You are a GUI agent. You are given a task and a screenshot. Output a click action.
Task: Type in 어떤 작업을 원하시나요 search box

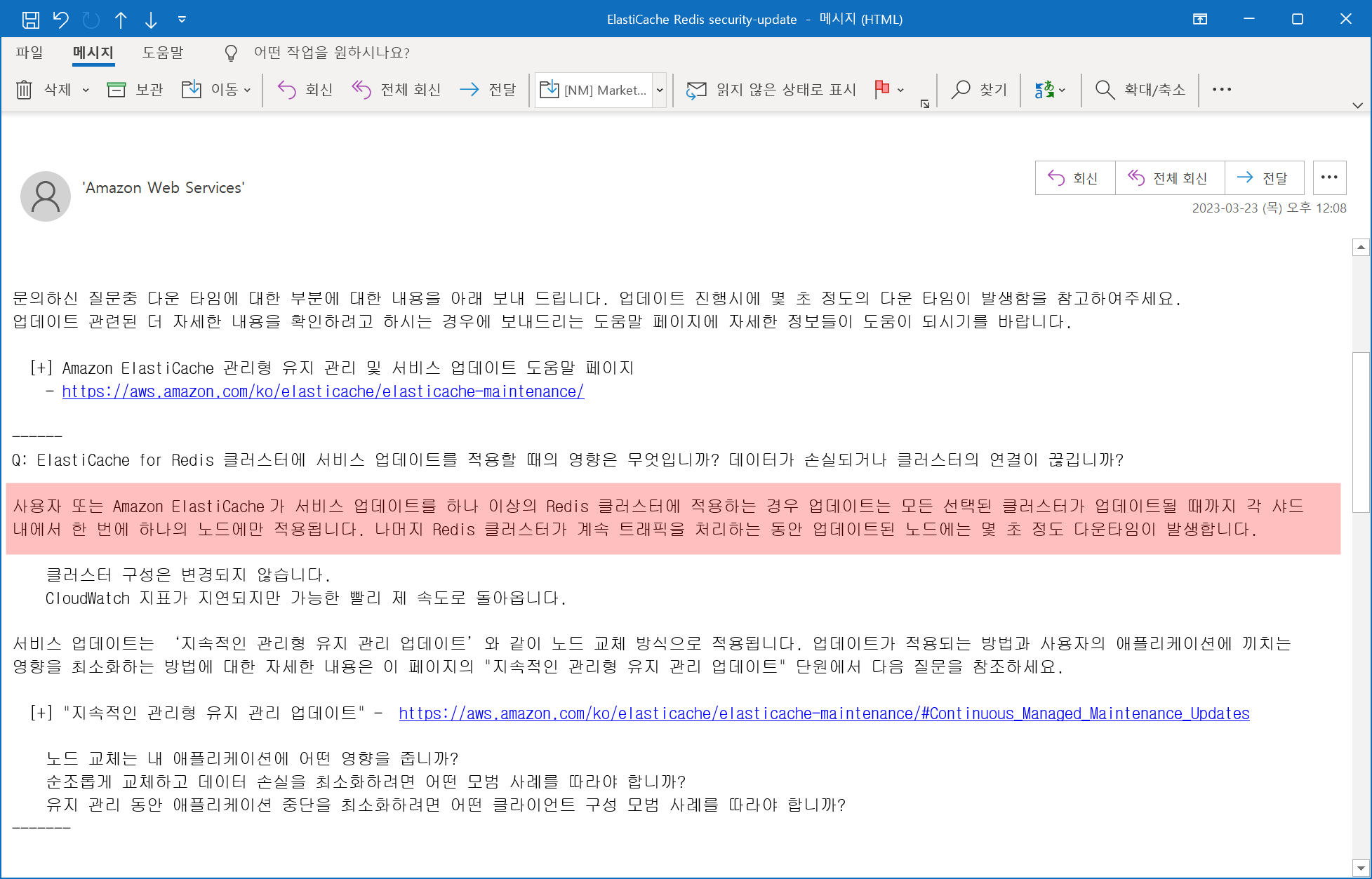(331, 53)
